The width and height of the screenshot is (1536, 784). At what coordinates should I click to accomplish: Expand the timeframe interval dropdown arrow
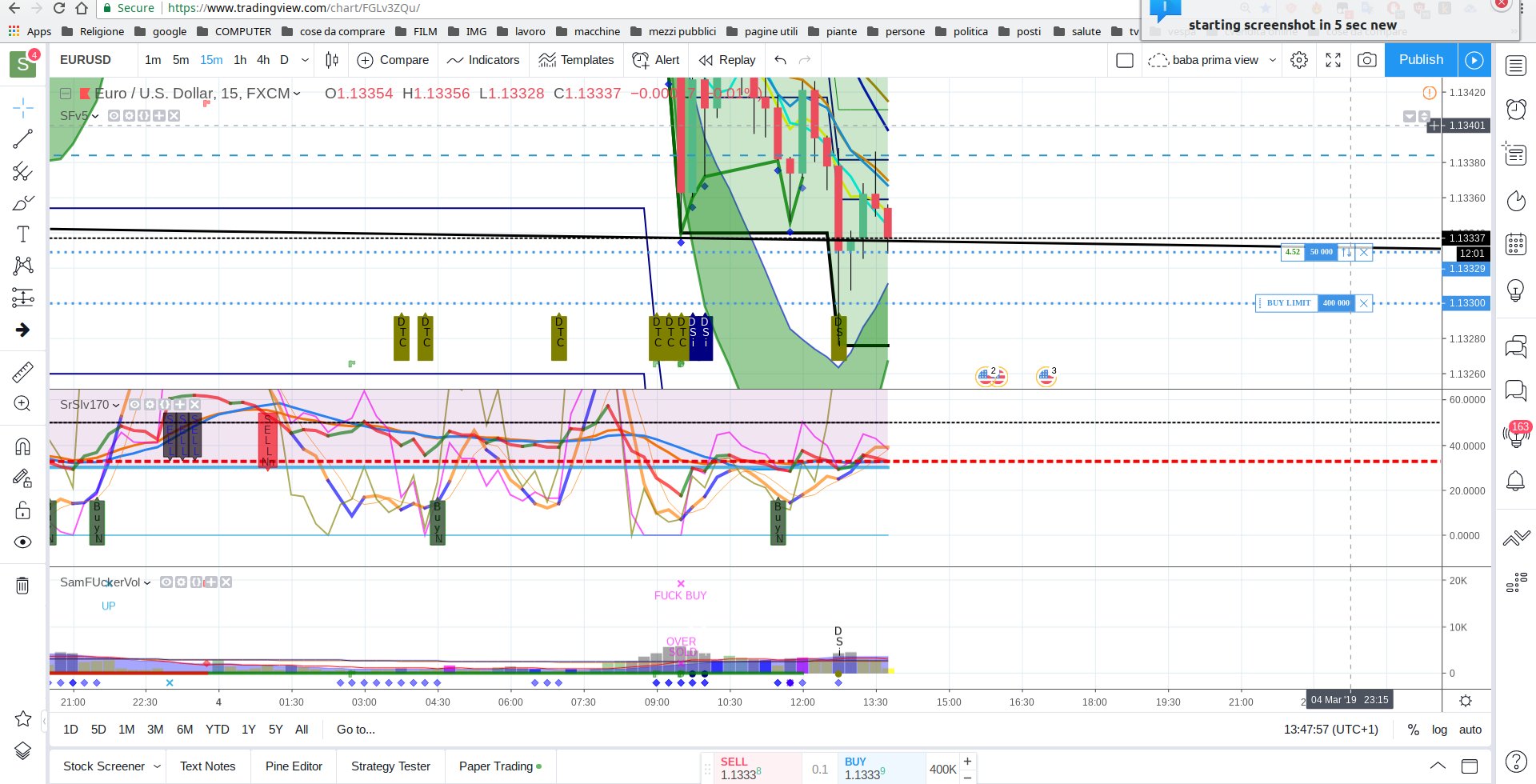tap(305, 60)
